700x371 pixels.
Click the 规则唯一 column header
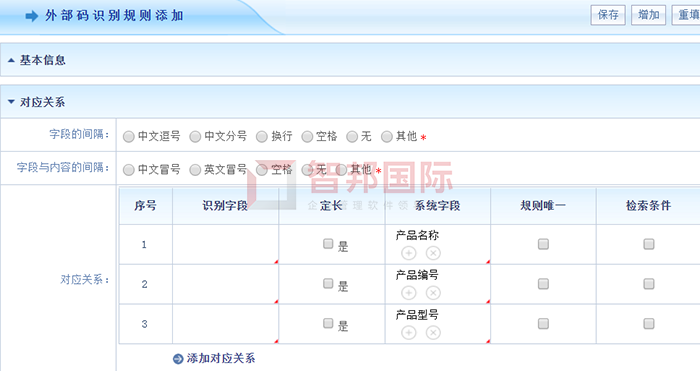pyautogui.click(x=543, y=206)
